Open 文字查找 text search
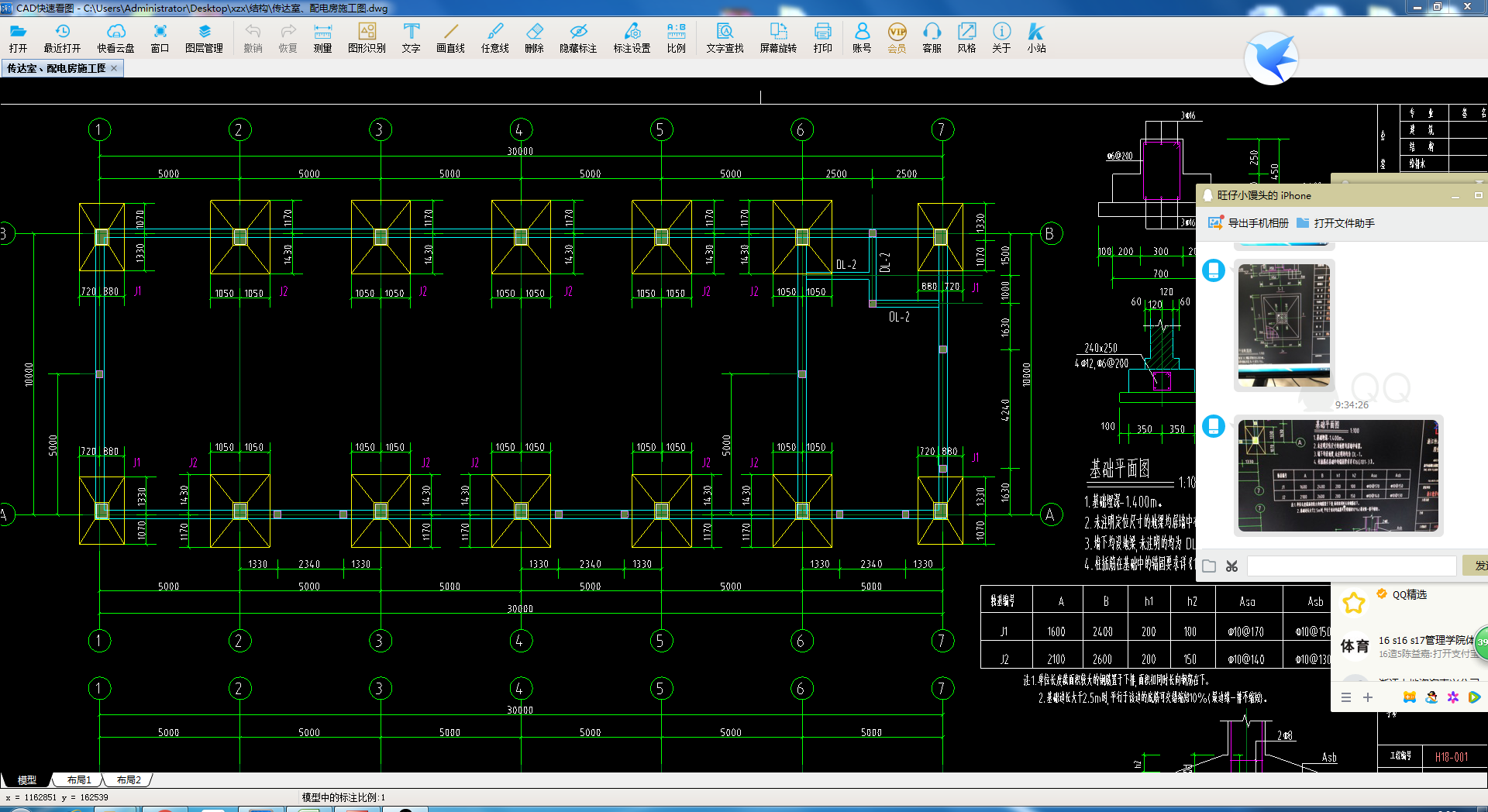 click(725, 37)
